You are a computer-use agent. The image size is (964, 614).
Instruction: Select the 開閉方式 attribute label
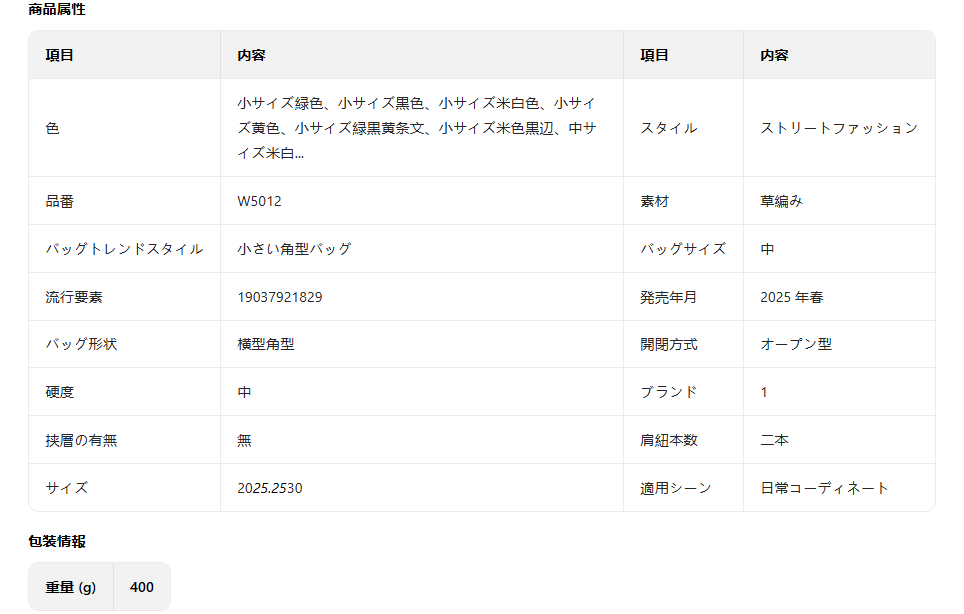pos(668,344)
